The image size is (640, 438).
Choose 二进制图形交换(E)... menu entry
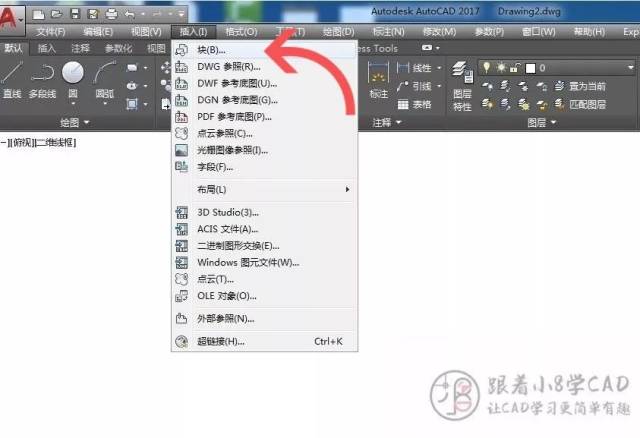point(264,246)
